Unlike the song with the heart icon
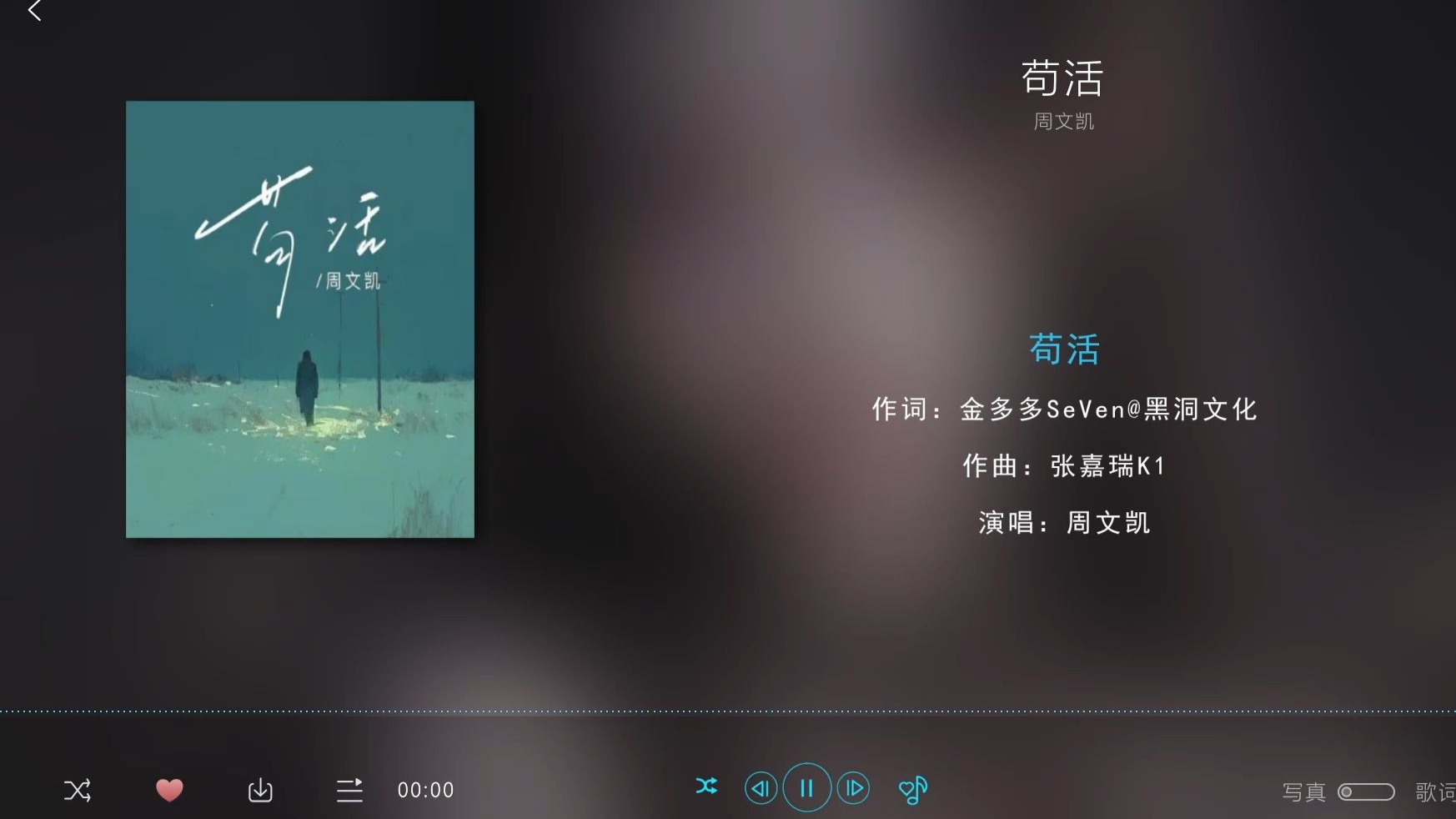This screenshot has height=819, width=1456. [169, 790]
